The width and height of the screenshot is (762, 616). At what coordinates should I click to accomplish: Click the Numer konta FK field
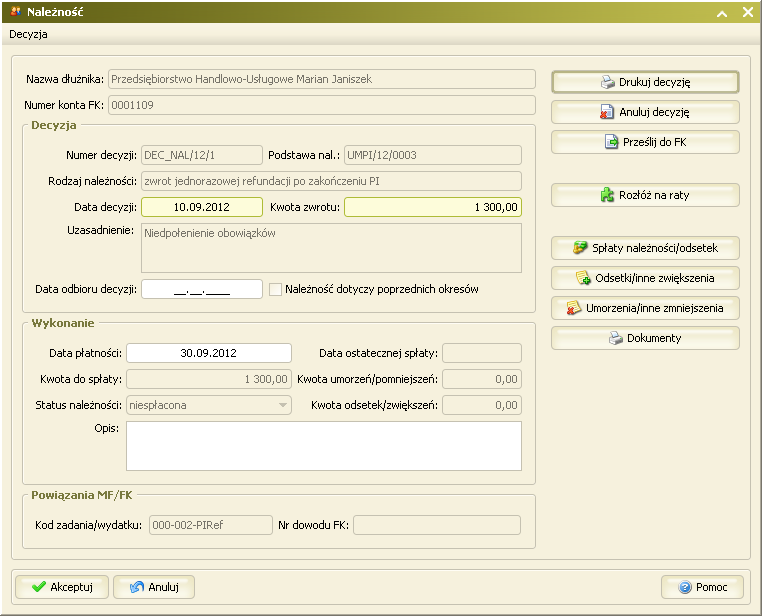coord(322,105)
